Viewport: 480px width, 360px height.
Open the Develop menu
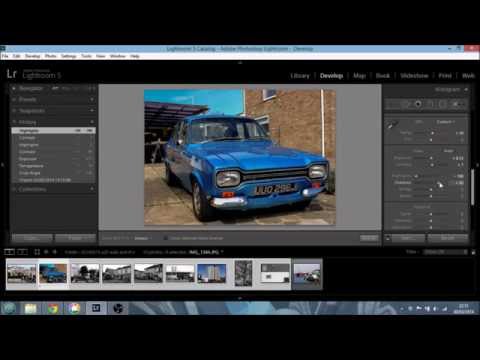33,56
